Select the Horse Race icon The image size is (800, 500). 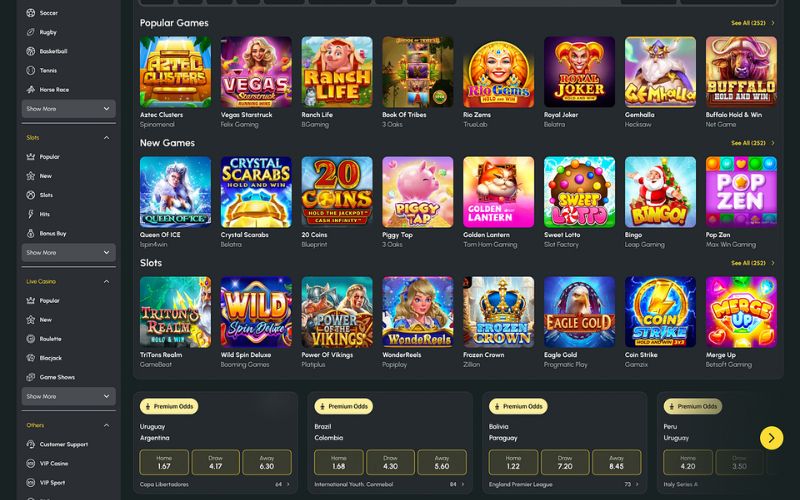(x=31, y=89)
